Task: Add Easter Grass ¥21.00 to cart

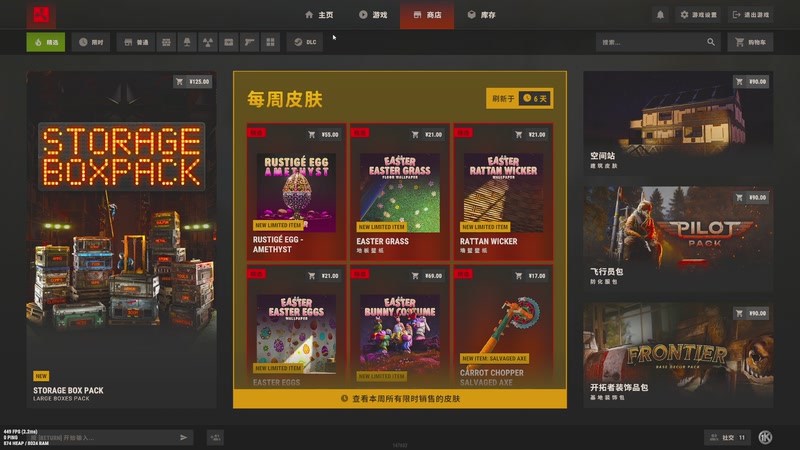Action: 427,135
